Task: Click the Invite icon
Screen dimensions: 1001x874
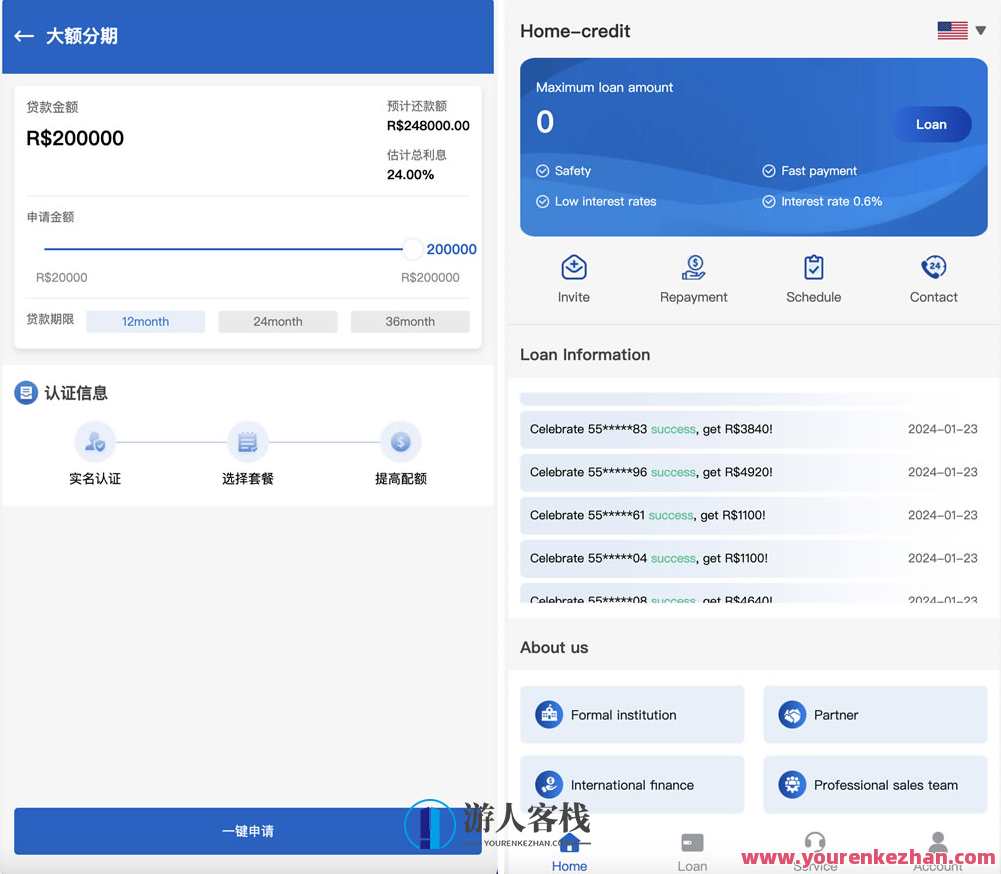Action: [573, 268]
